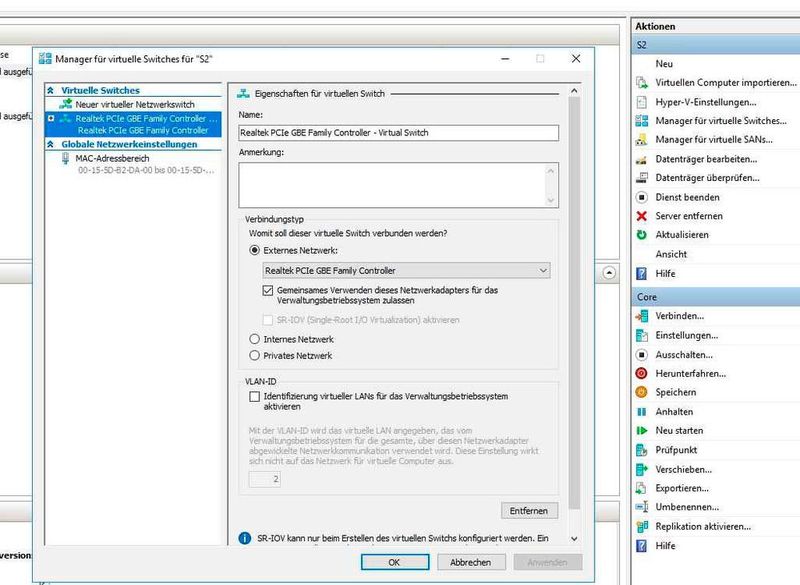Image resolution: width=800 pixels, height=585 pixels.
Task: Select Neuer virtueller Netzwerkswitch entry
Action: click(x=130, y=104)
